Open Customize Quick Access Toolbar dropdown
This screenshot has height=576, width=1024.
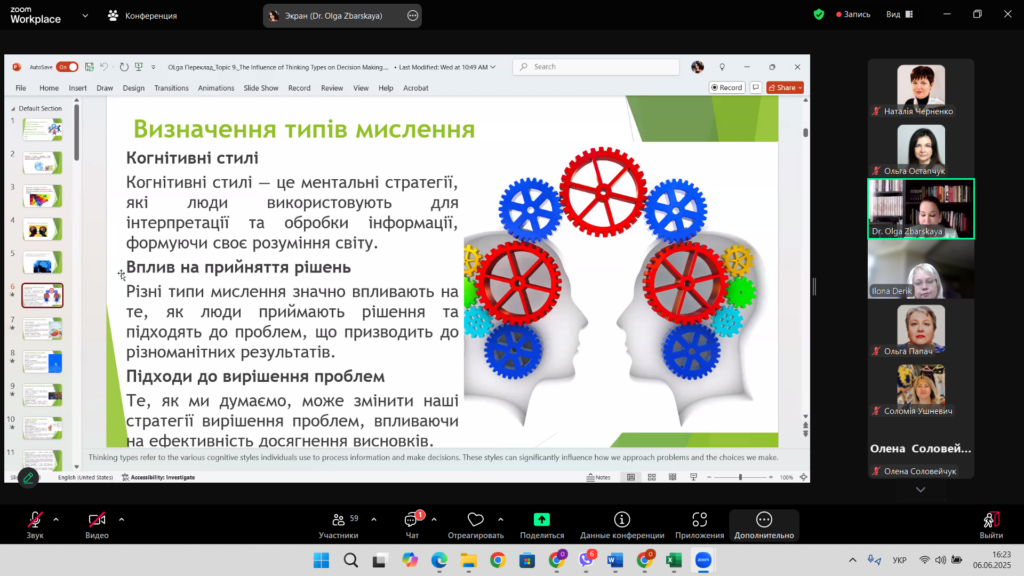tap(153, 67)
